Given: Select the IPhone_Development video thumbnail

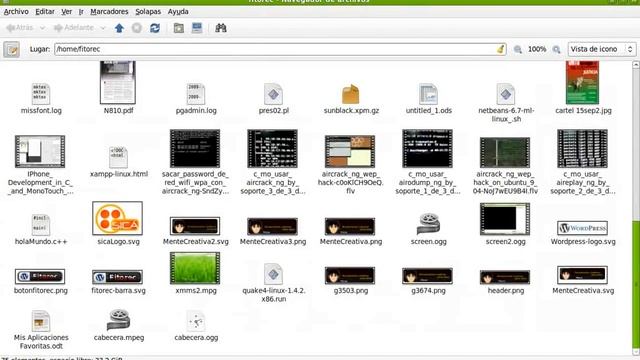Looking at the screenshot, I should [x=40, y=151].
